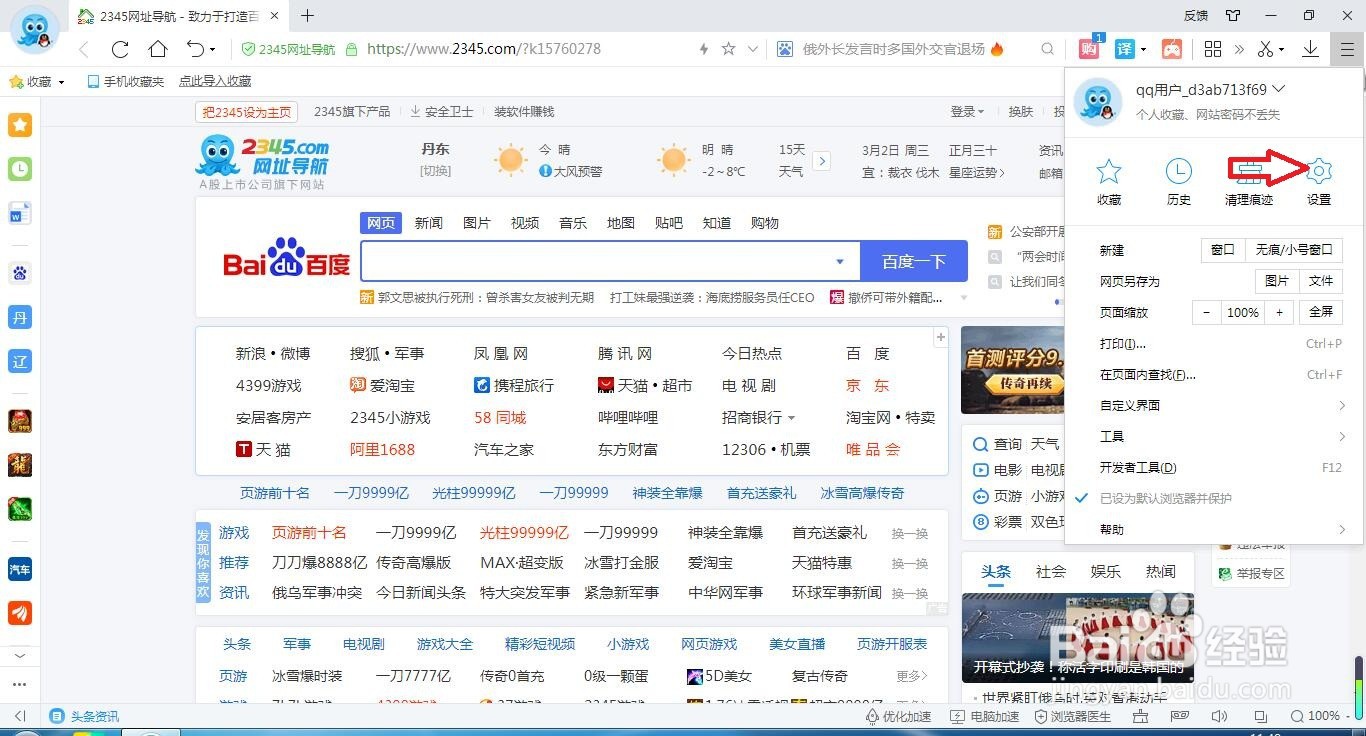This screenshot has height=736, width=1366.
Task: Open the Baidu search box dropdown arrow
Action: pyautogui.click(x=840, y=260)
